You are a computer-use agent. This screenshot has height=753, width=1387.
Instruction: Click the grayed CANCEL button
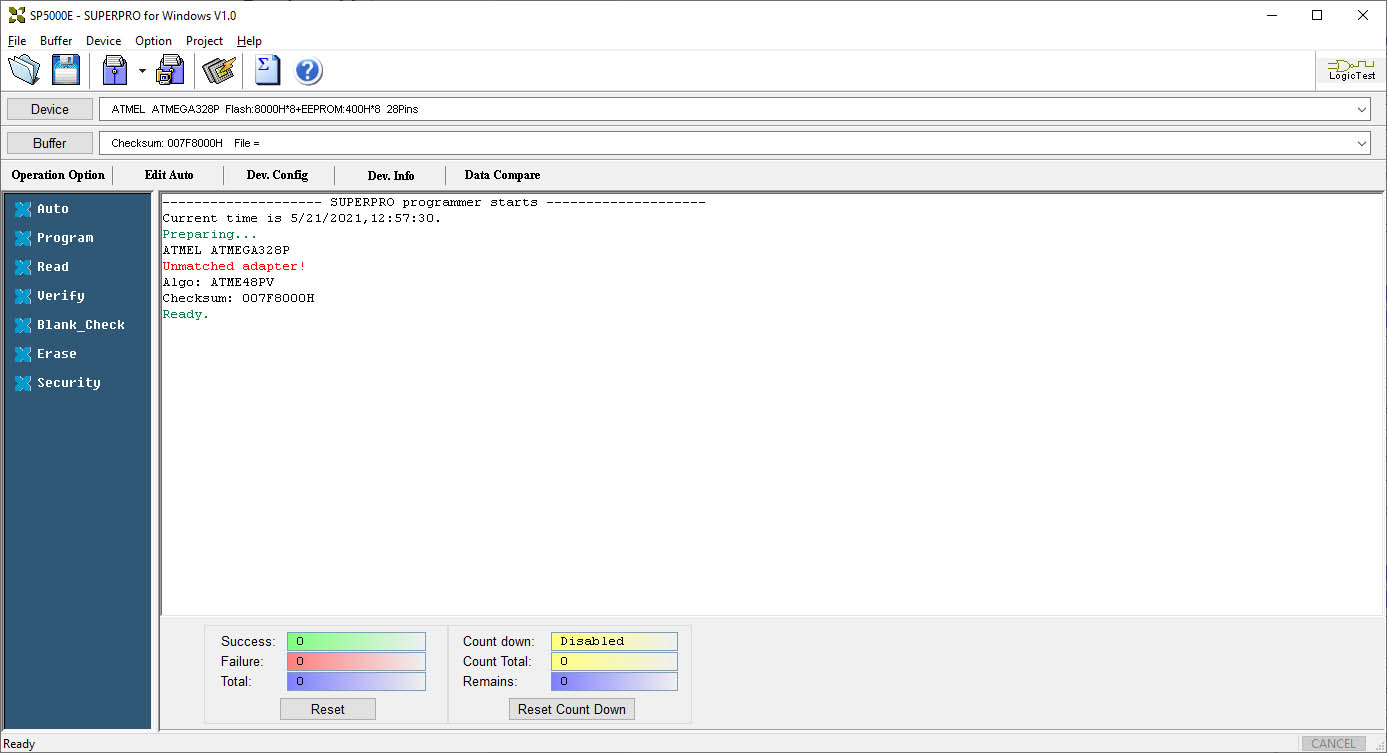[x=1333, y=744]
